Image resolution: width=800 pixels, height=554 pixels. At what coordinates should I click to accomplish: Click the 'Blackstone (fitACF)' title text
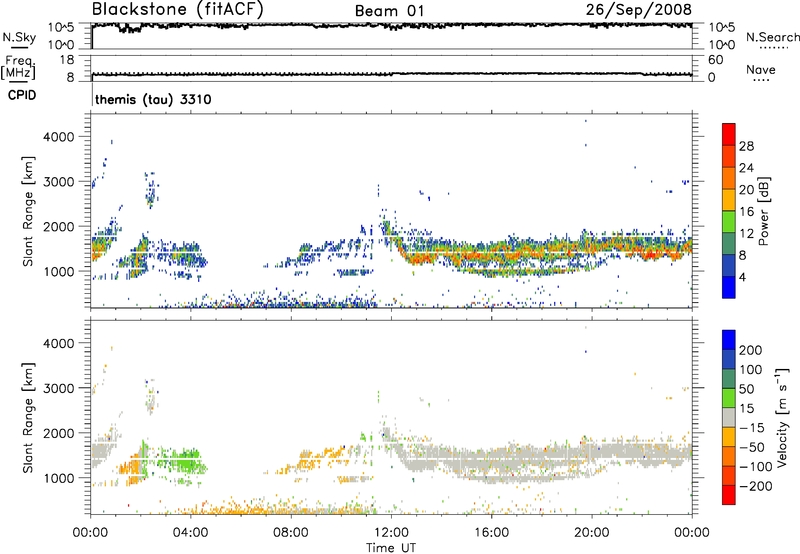(177, 9)
